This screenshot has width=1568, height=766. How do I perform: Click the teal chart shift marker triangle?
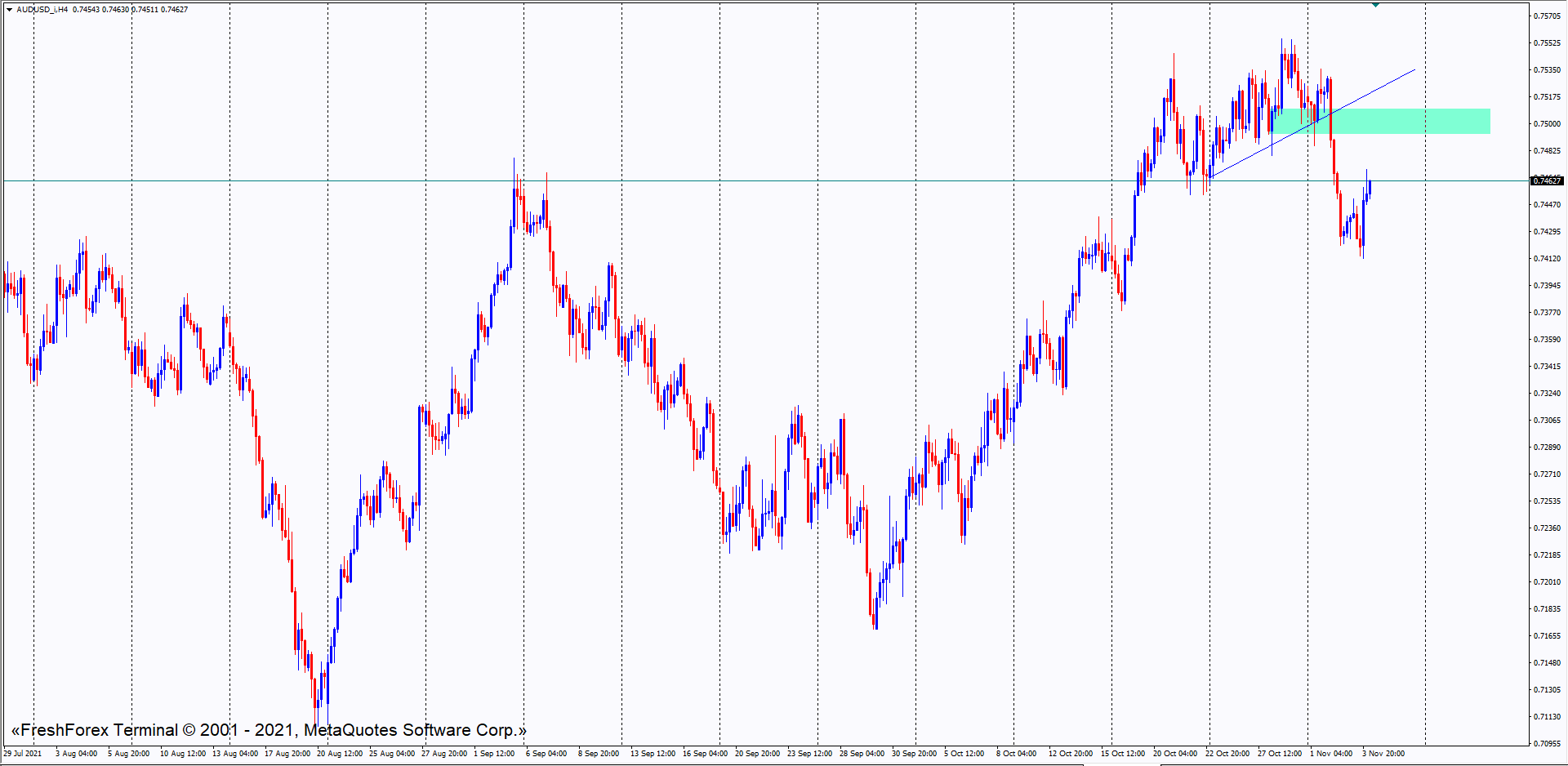(1375, 5)
